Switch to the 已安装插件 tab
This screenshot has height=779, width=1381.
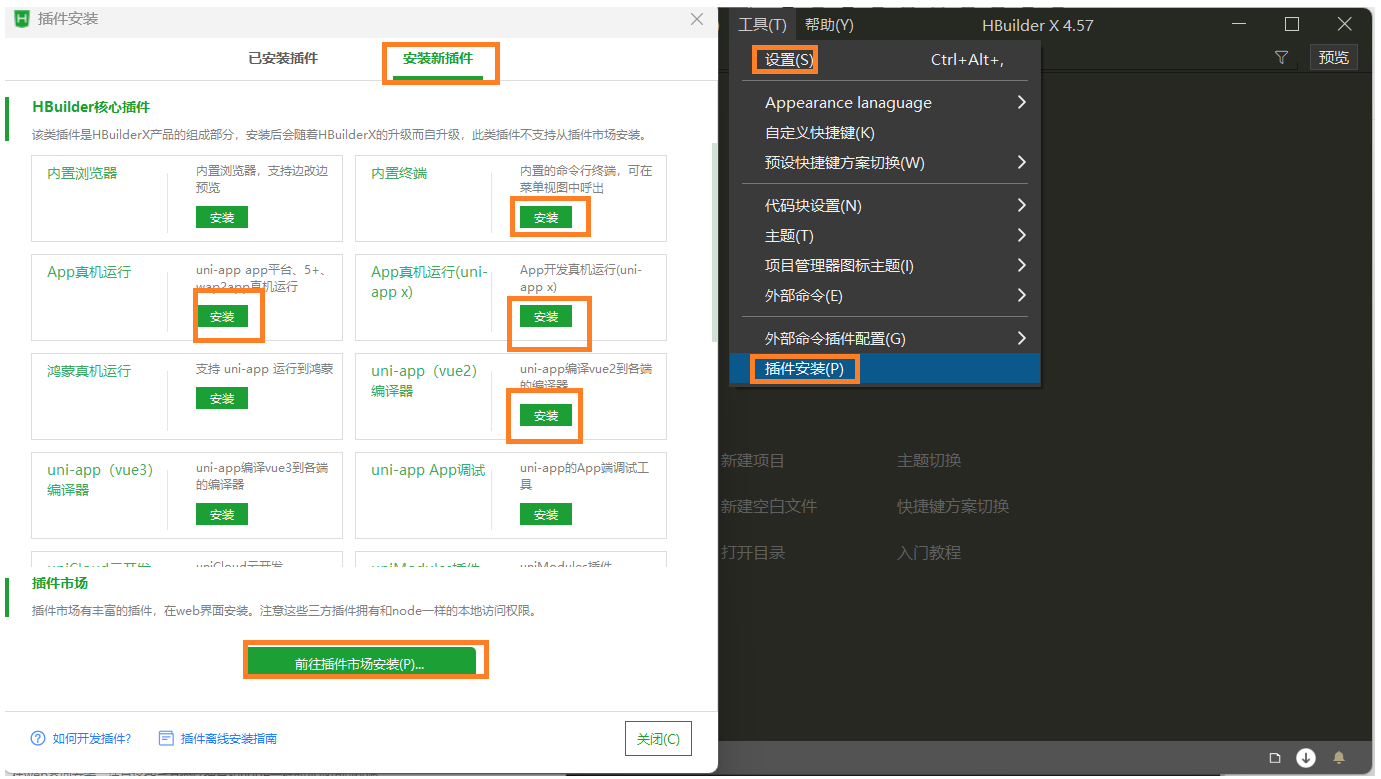pyautogui.click(x=283, y=59)
